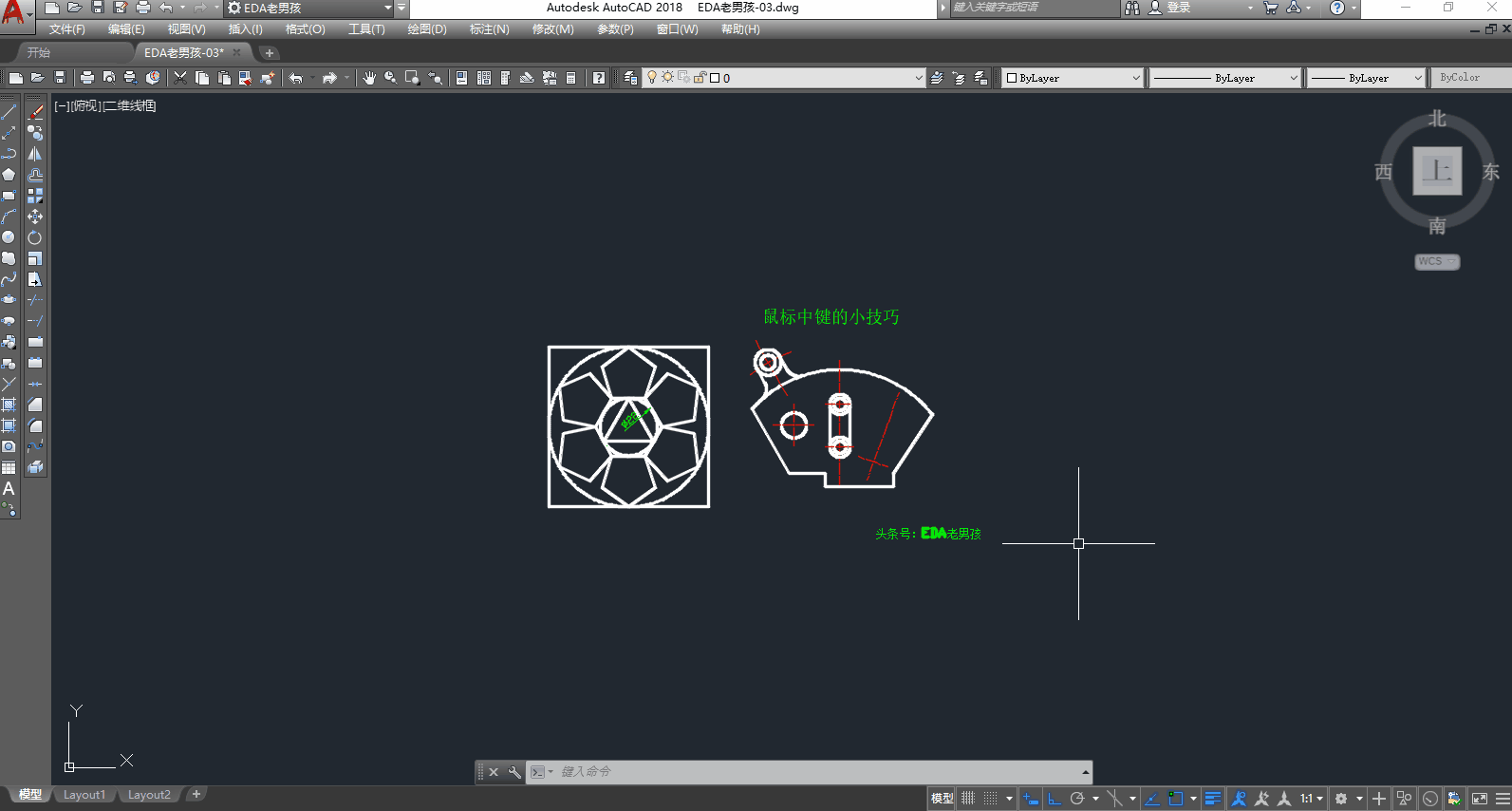Click the keyword search box in title bar
The height and width of the screenshot is (811, 1512).
click(1034, 8)
